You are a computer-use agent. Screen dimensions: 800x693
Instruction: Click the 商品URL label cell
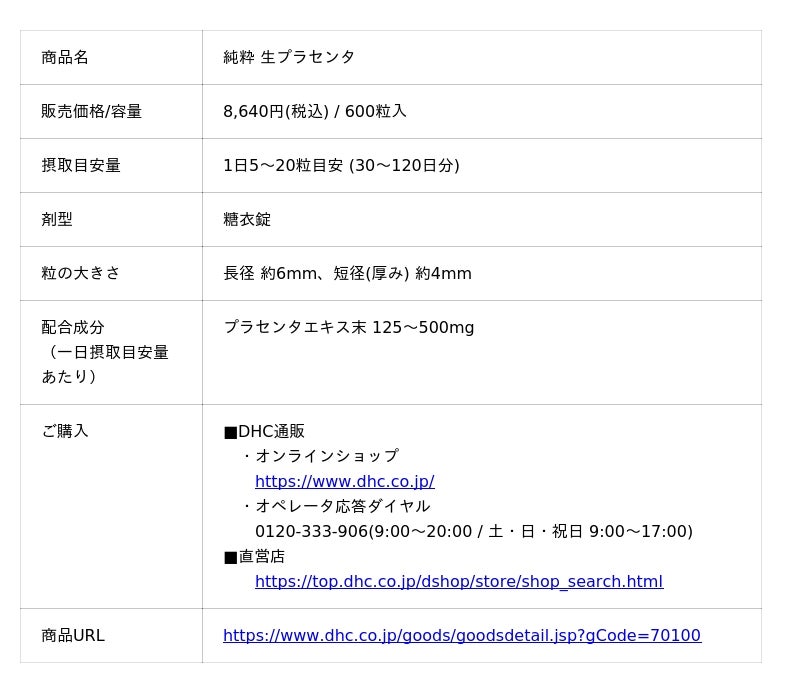[73, 635]
